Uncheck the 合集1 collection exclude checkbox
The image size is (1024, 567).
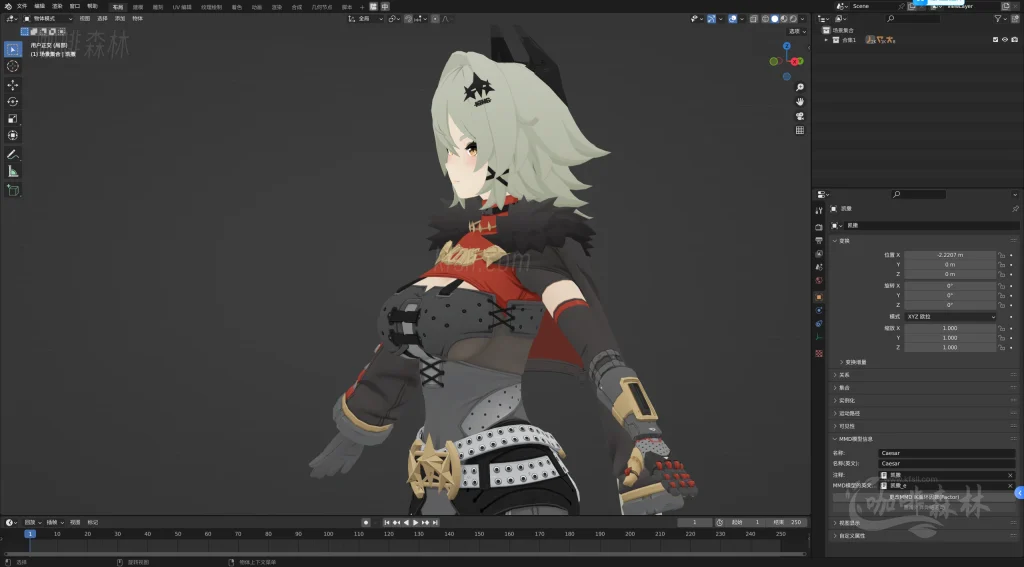point(995,40)
